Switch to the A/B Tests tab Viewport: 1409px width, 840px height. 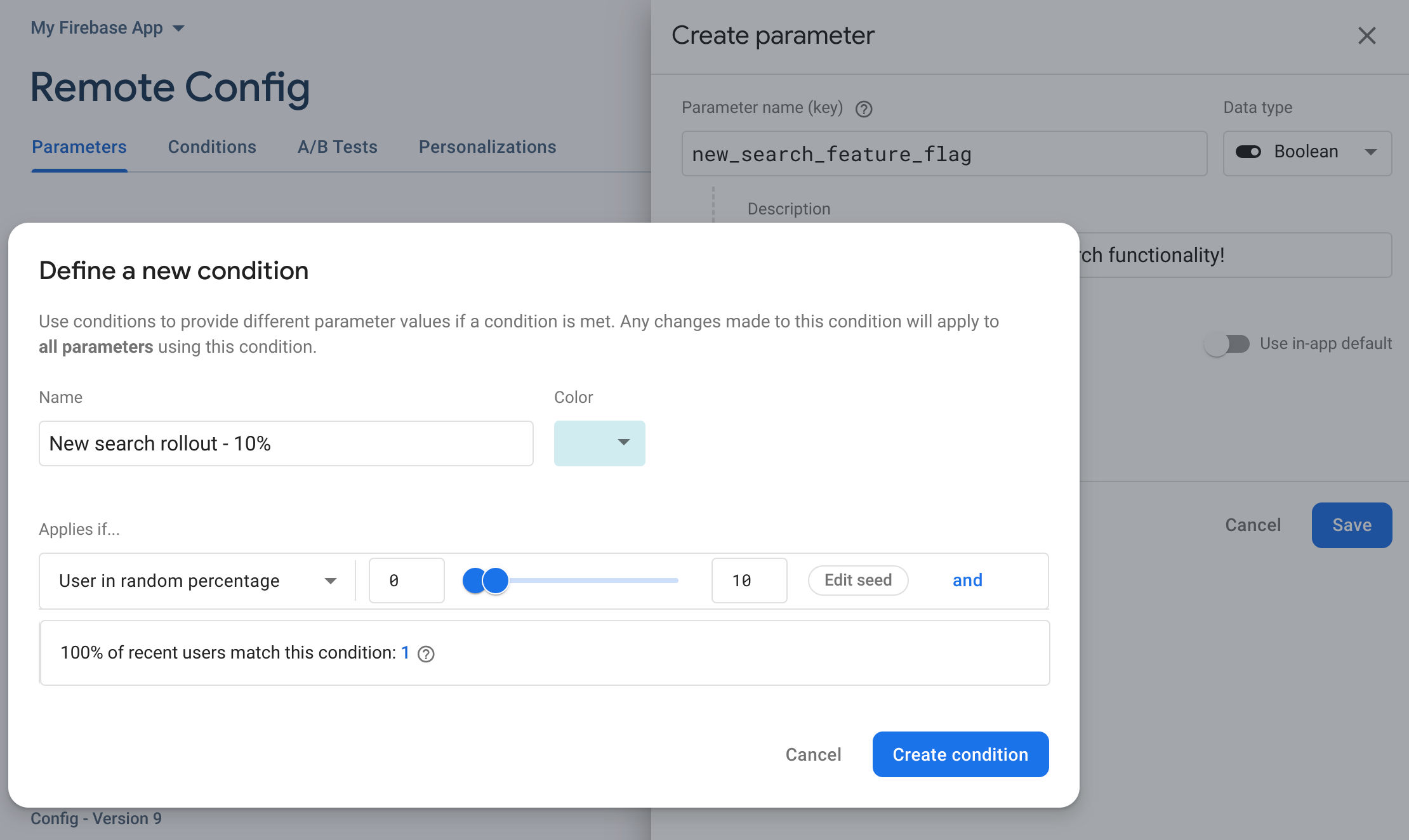click(337, 146)
